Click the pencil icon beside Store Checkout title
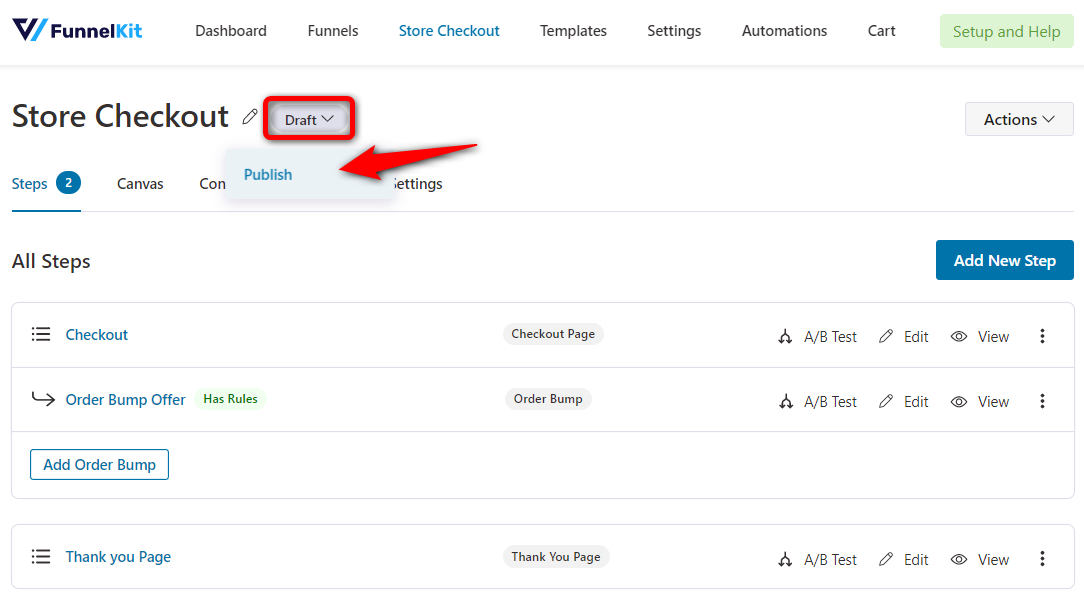Image resolution: width=1084 pixels, height=599 pixels. (x=250, y=117)
